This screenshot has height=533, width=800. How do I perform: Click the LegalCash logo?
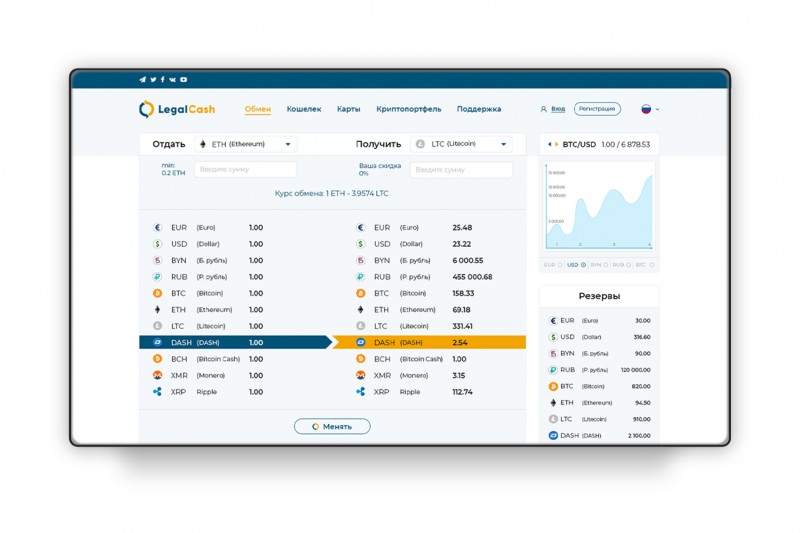(177, 109)
